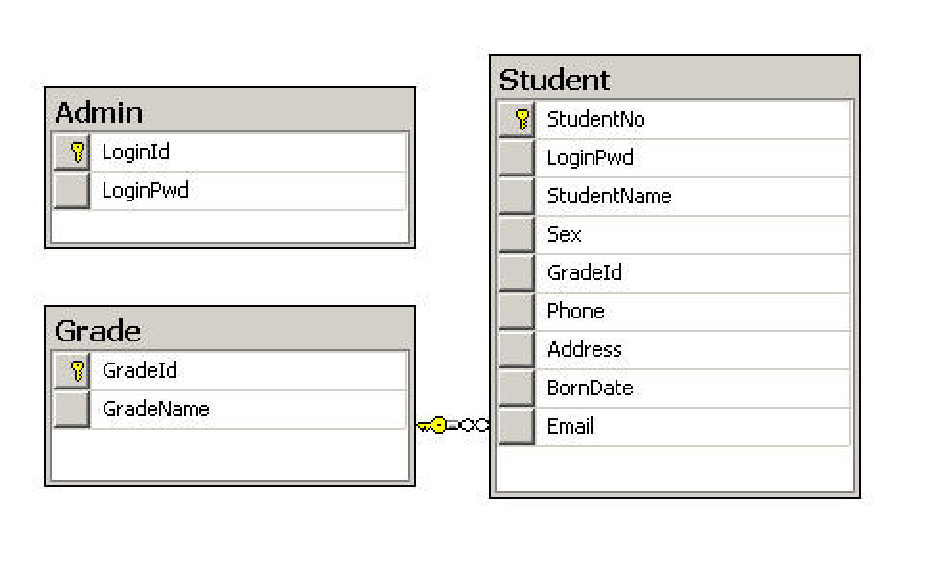The height and width of the screenshot is (564, 930).
Task: Click the primary key icon beside GradeId in Grade
Action: [x=72, y=371]
